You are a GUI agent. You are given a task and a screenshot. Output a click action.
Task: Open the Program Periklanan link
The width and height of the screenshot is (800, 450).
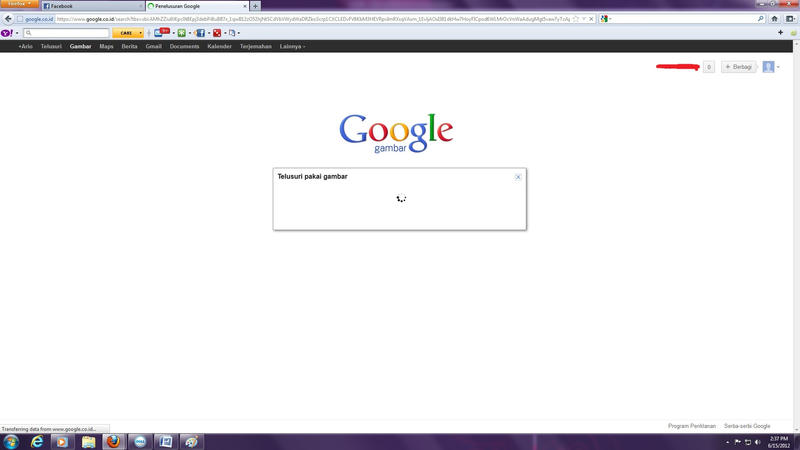tap(692, 426)
